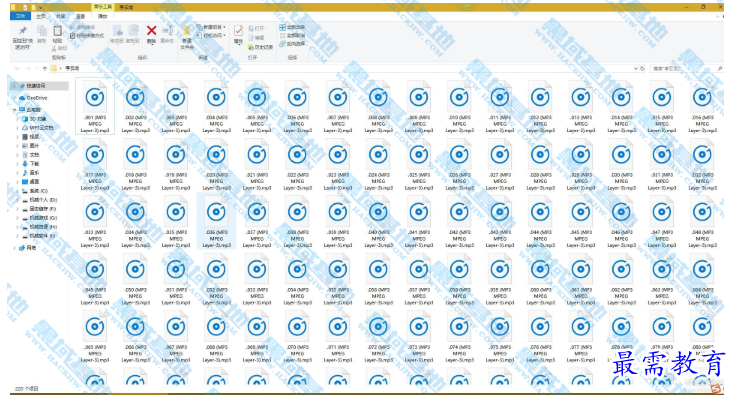Collapse the This PC tree node

[15, 110]
